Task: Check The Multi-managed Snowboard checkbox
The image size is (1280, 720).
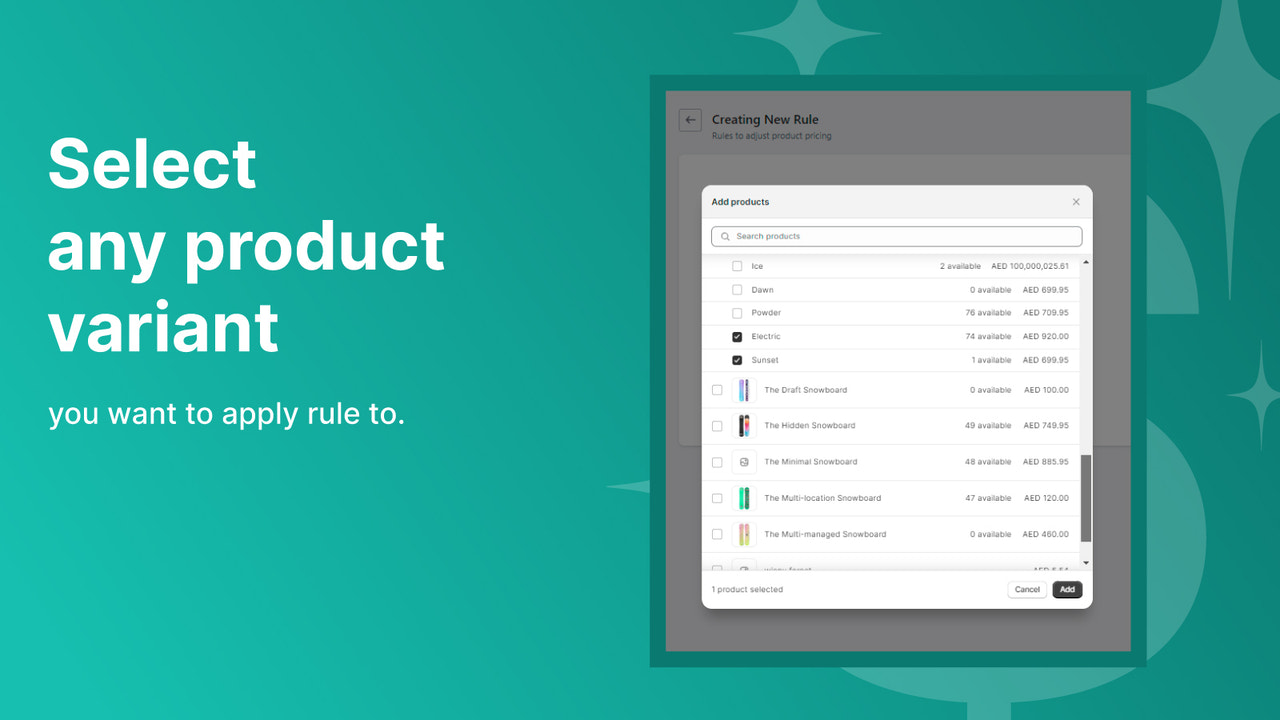Action: pyautogui.click(x=717, y=534)
